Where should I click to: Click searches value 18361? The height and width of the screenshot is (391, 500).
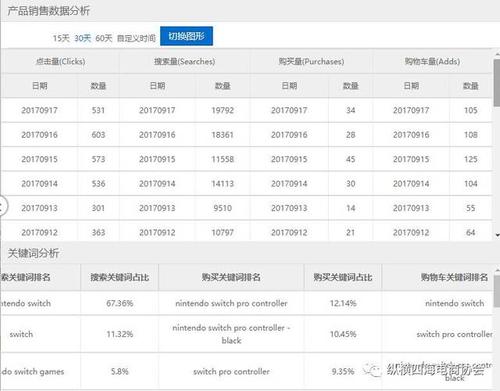[223, 135]
